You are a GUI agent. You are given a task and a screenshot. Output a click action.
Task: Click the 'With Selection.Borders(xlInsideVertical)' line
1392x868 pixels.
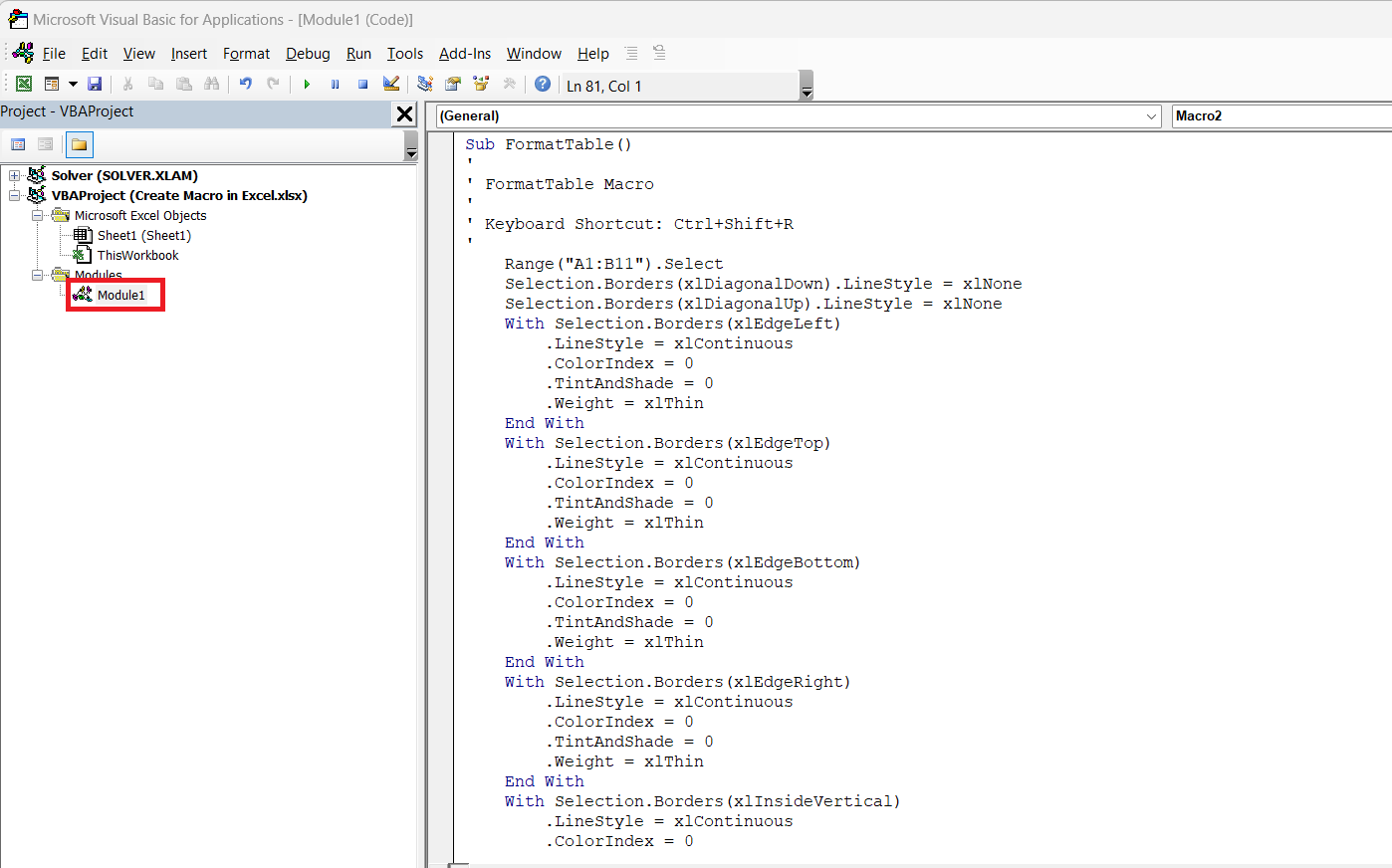click(x=703, y=801)
